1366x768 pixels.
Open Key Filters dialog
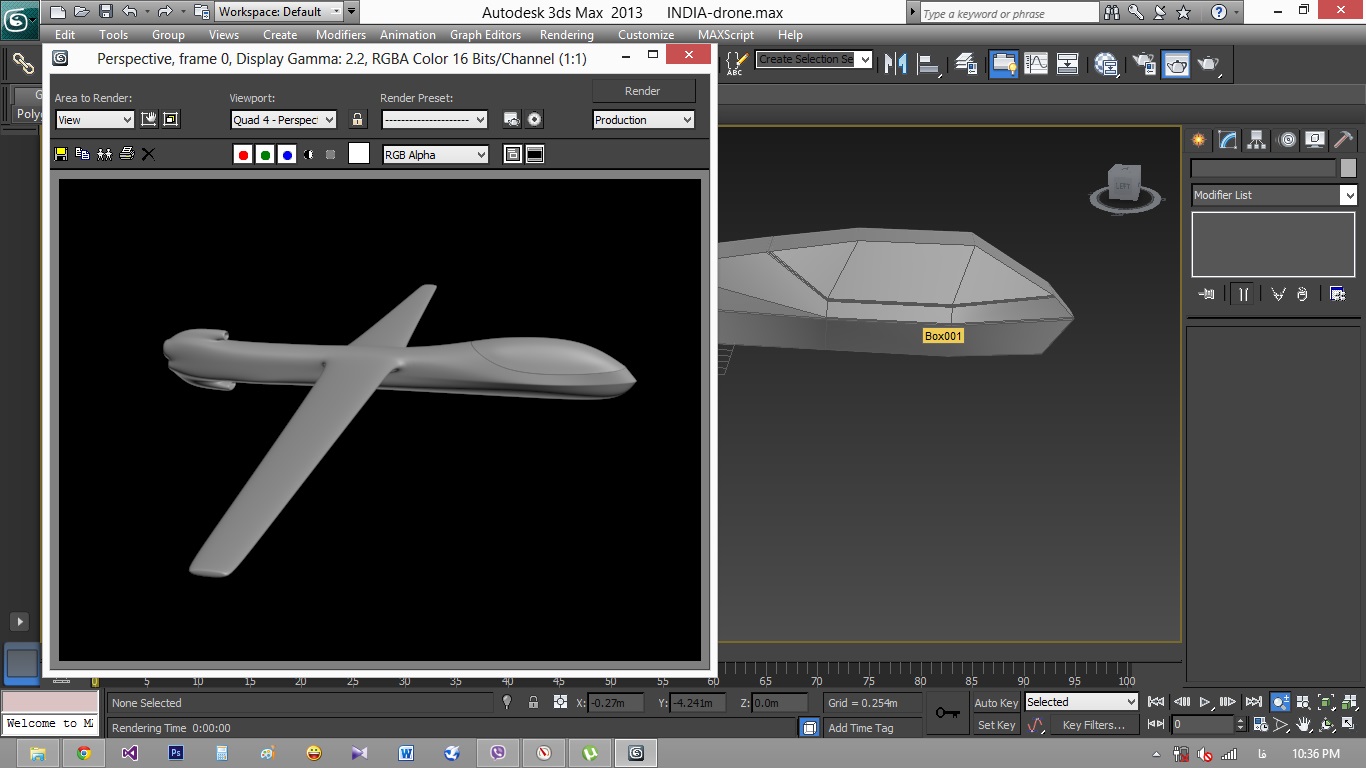coord(1093,725)
